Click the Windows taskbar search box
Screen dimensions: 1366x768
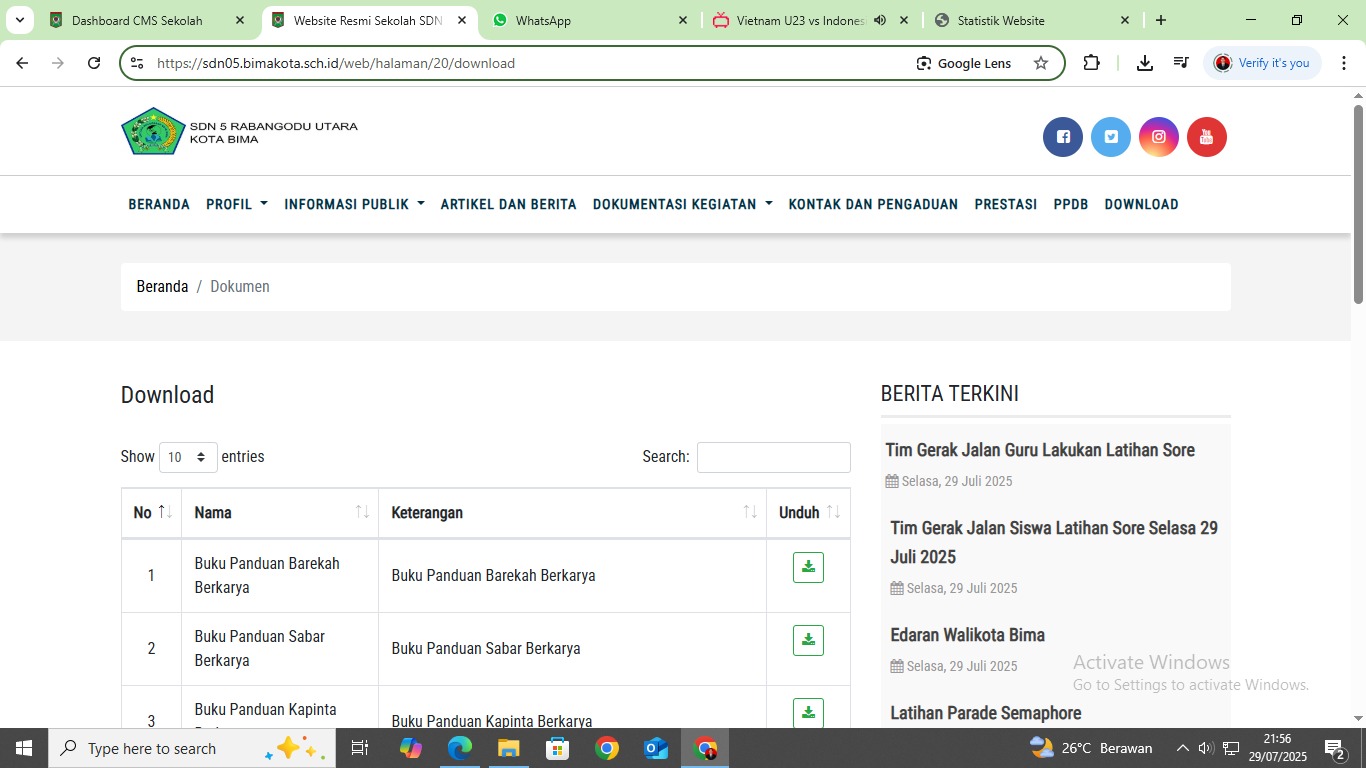pos(192,748)
